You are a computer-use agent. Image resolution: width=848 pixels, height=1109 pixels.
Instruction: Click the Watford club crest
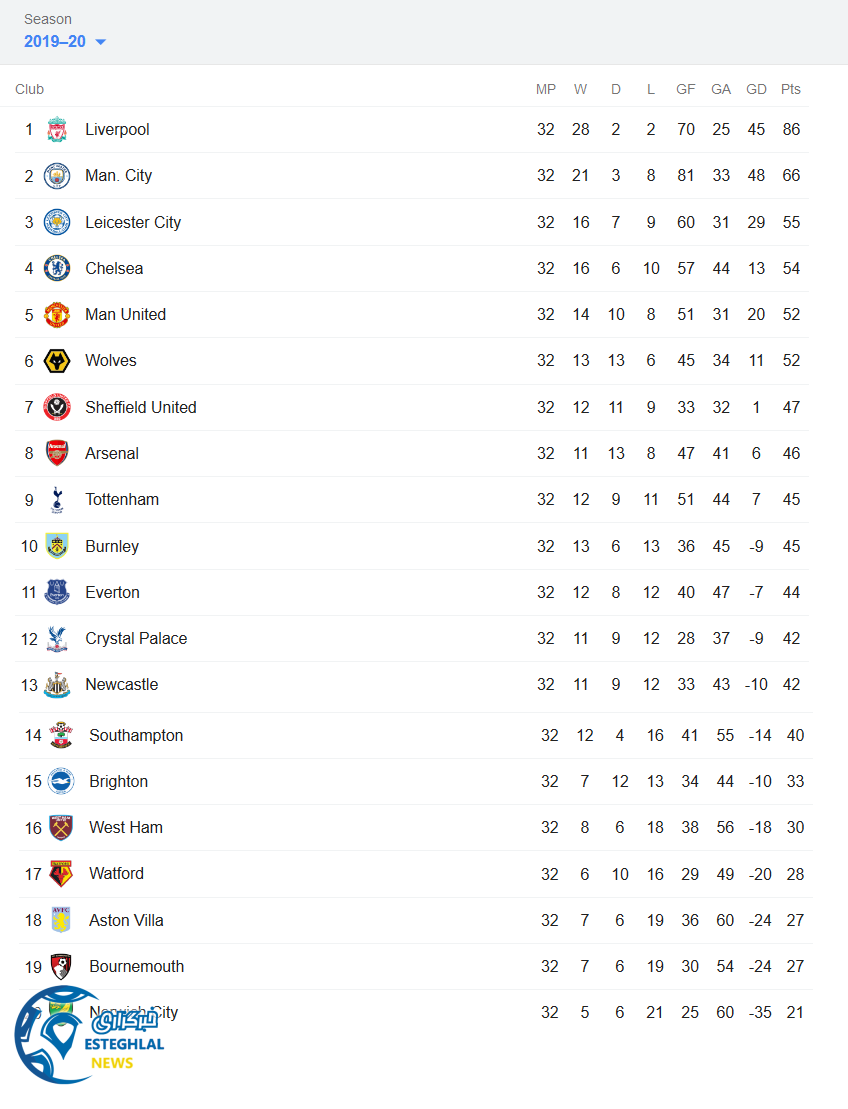(x=61, y=874)
